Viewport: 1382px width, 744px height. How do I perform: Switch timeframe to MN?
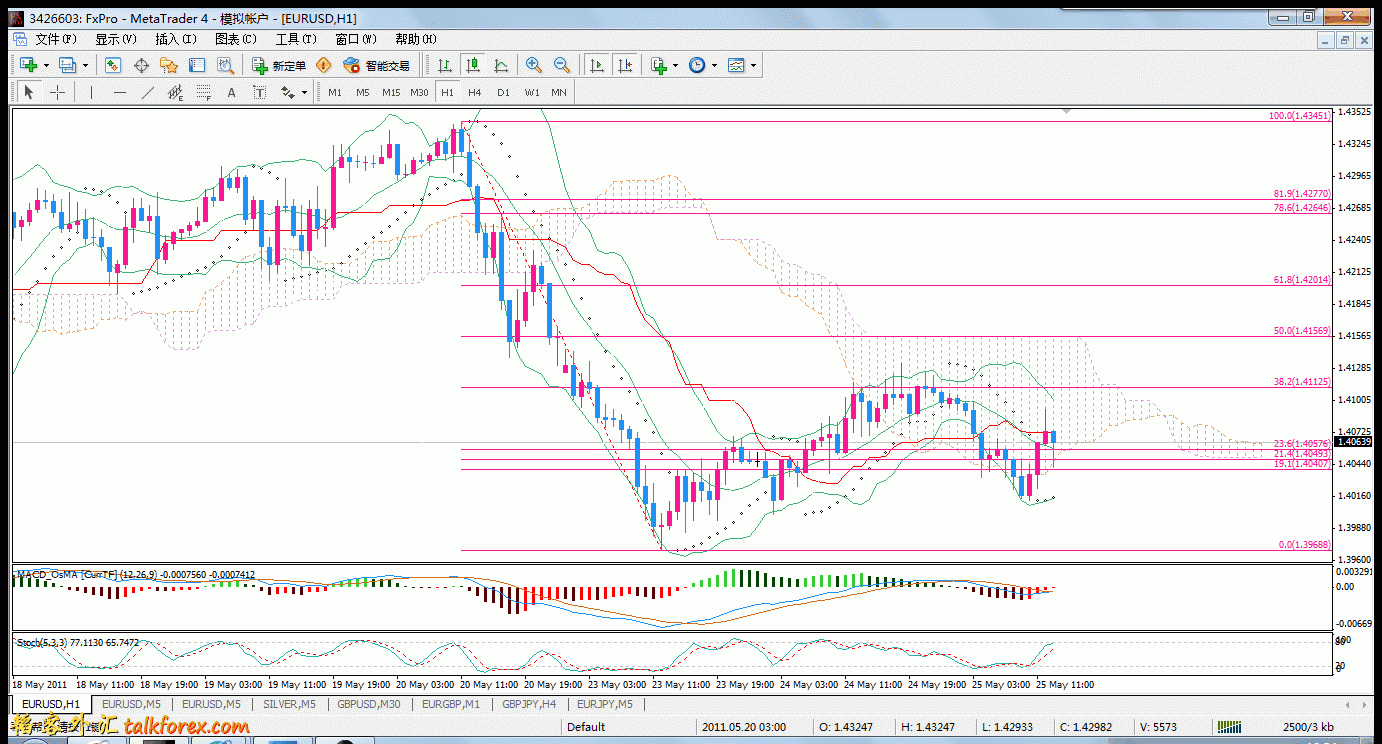[559, 92]
